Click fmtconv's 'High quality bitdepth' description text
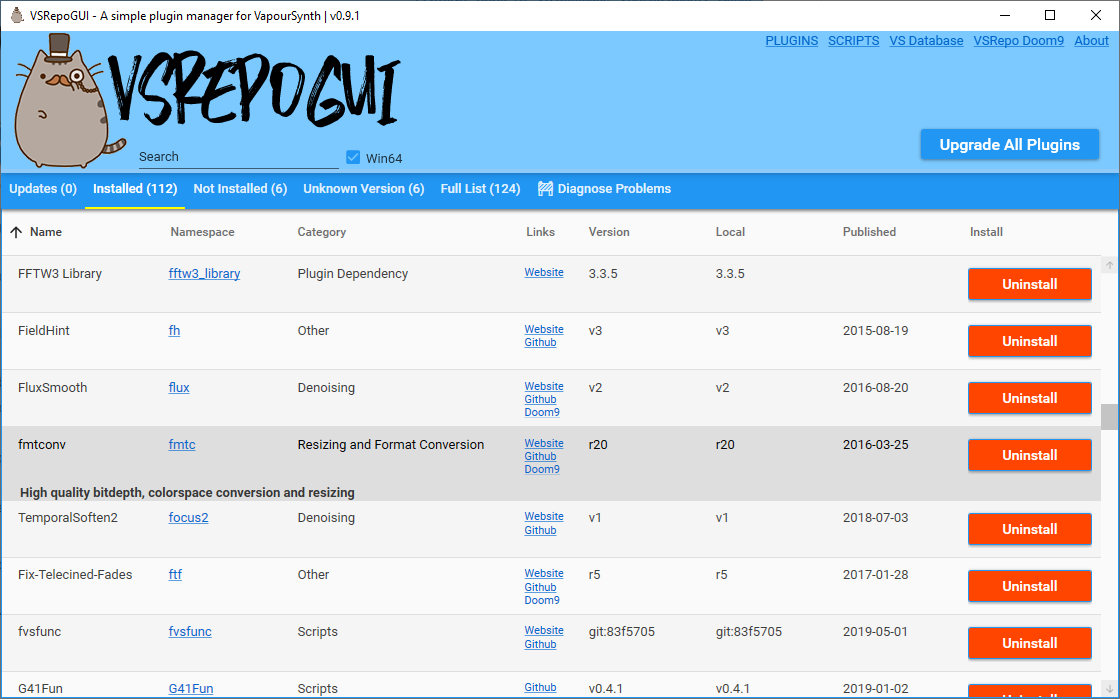1120x699 pixels. 187,493
